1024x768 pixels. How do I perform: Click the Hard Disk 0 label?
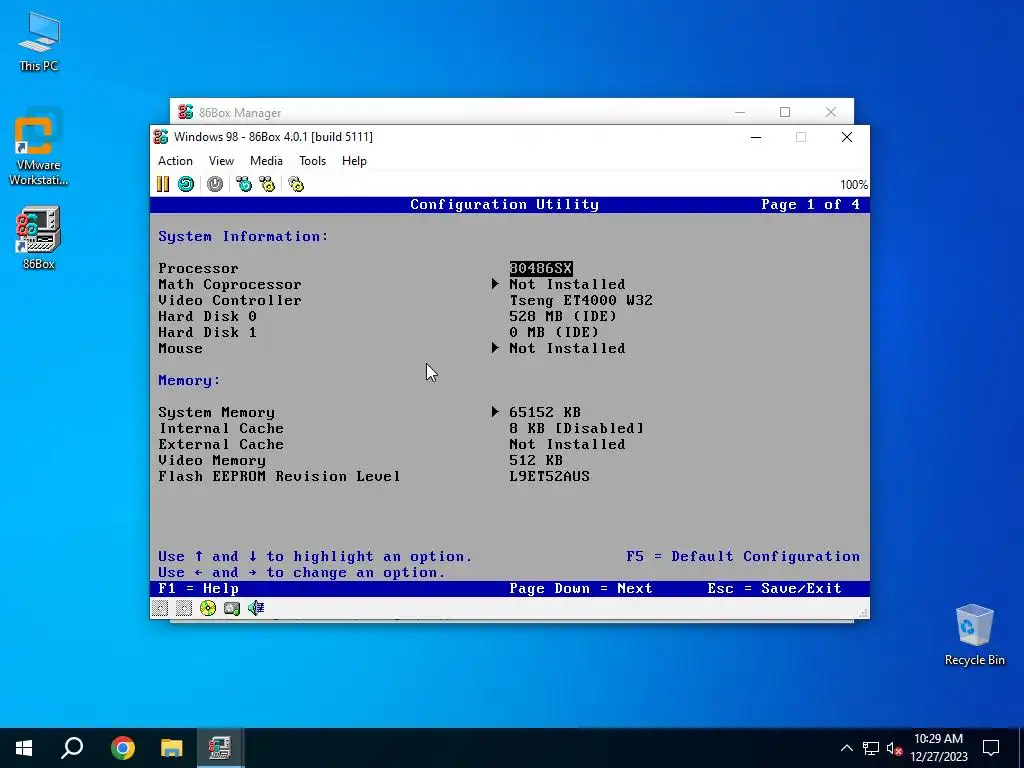click(x=207, y=316)
